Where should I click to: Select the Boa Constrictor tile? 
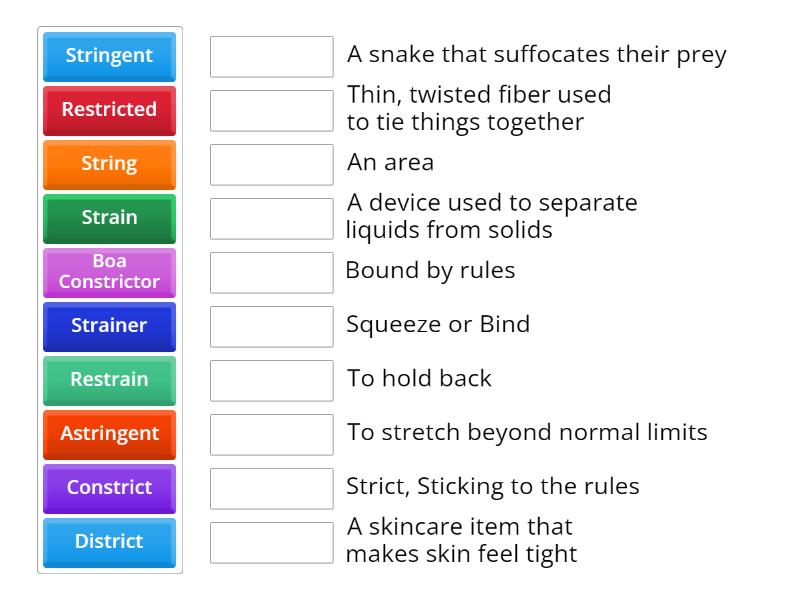(x=109, y=273)
